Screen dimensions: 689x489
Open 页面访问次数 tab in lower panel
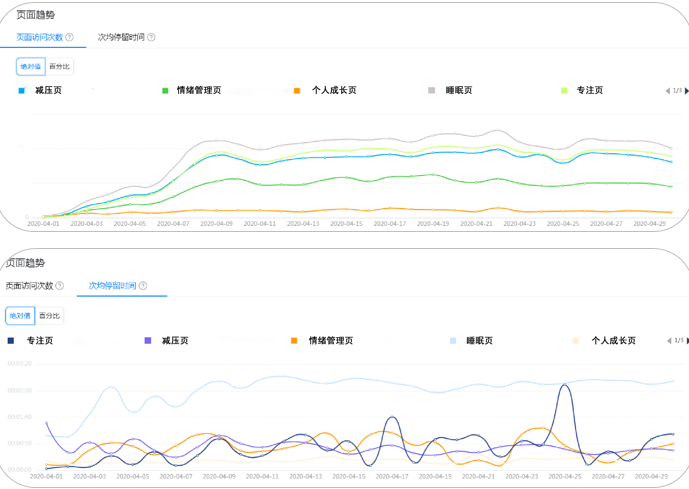point(28,286)
